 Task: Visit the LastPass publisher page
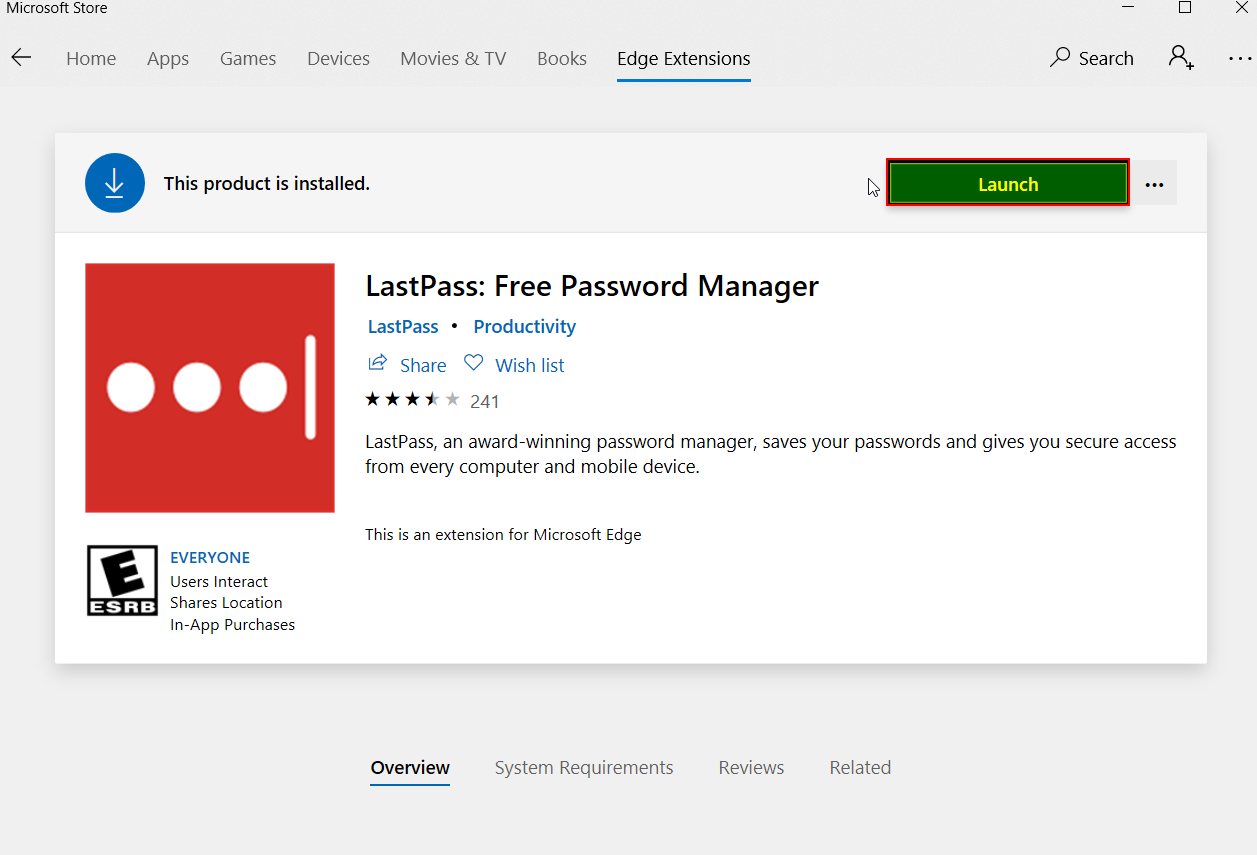tap(402, 326)
